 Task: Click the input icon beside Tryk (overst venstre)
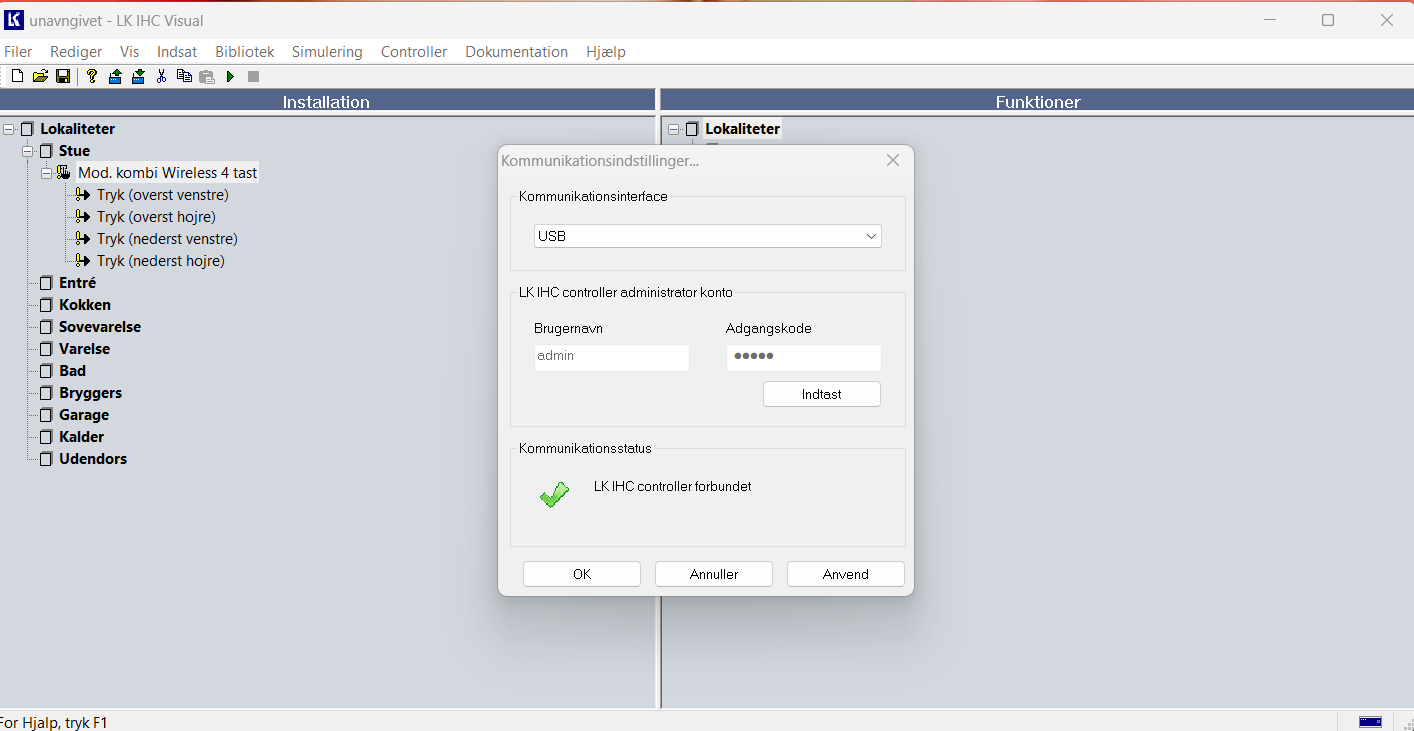[x=83, y=195]
